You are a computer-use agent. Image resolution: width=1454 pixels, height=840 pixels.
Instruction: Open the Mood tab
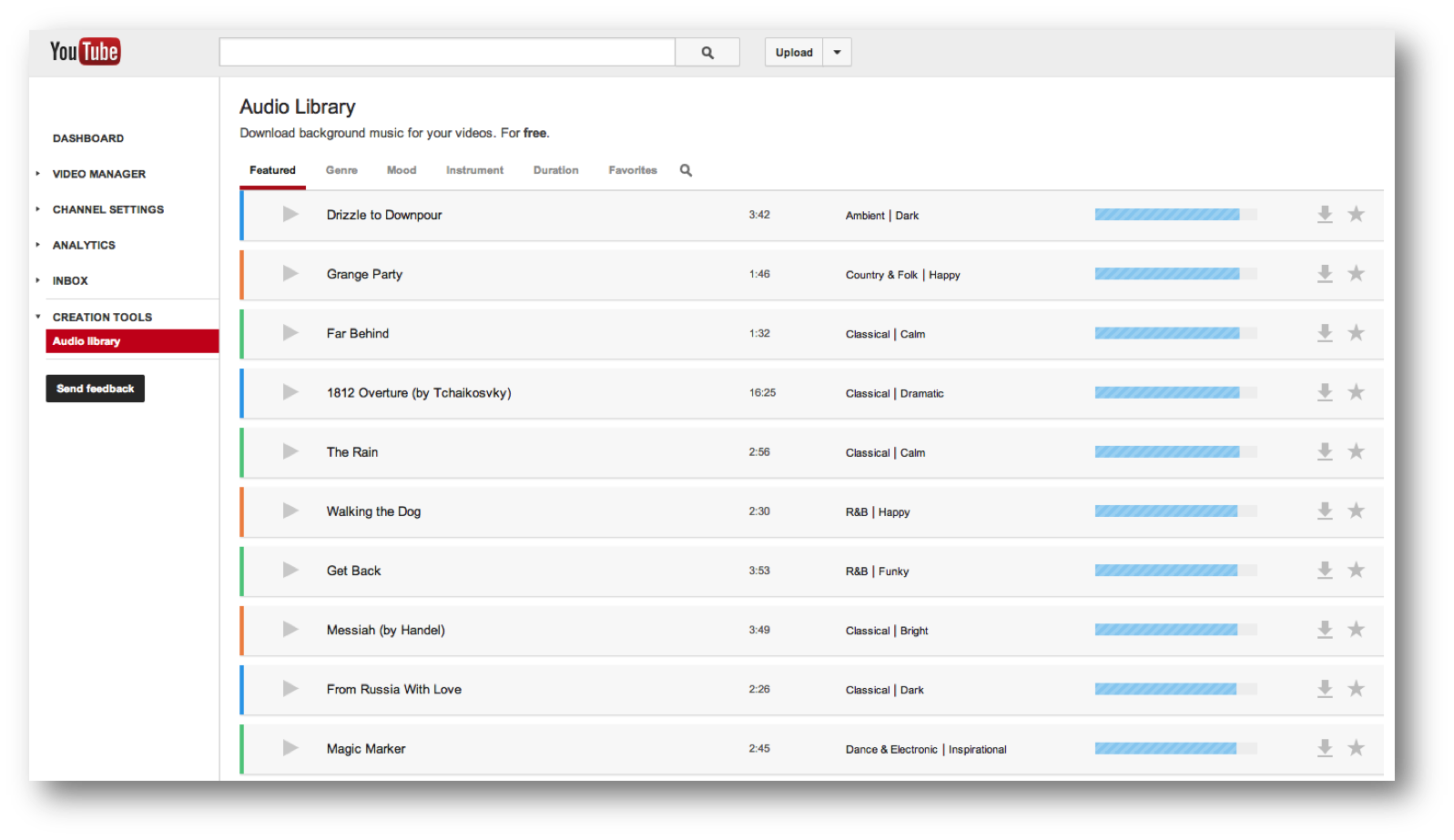402,170
